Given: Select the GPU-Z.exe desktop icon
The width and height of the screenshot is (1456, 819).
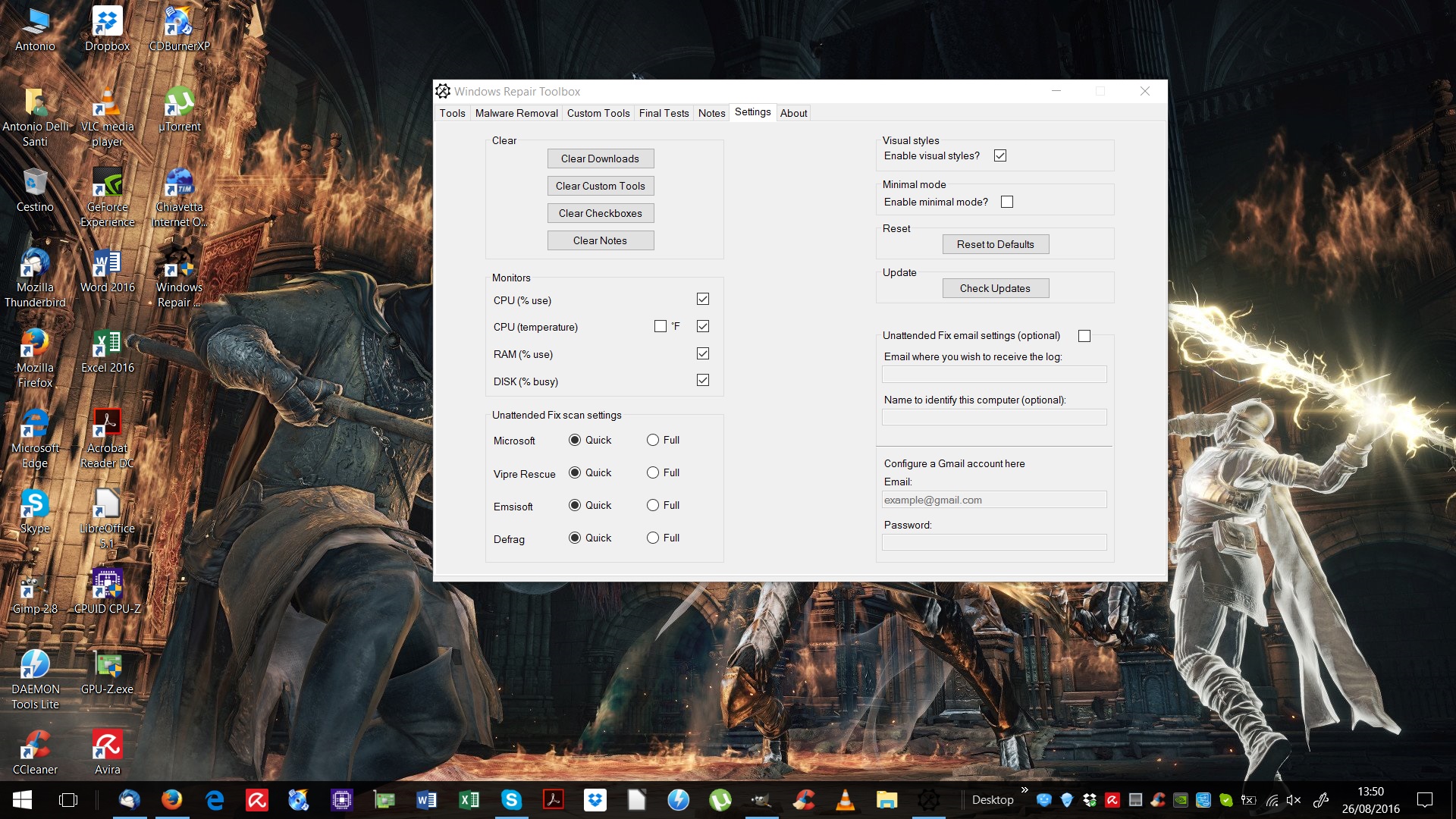Looking at the screenshot, I should point(107,673).
